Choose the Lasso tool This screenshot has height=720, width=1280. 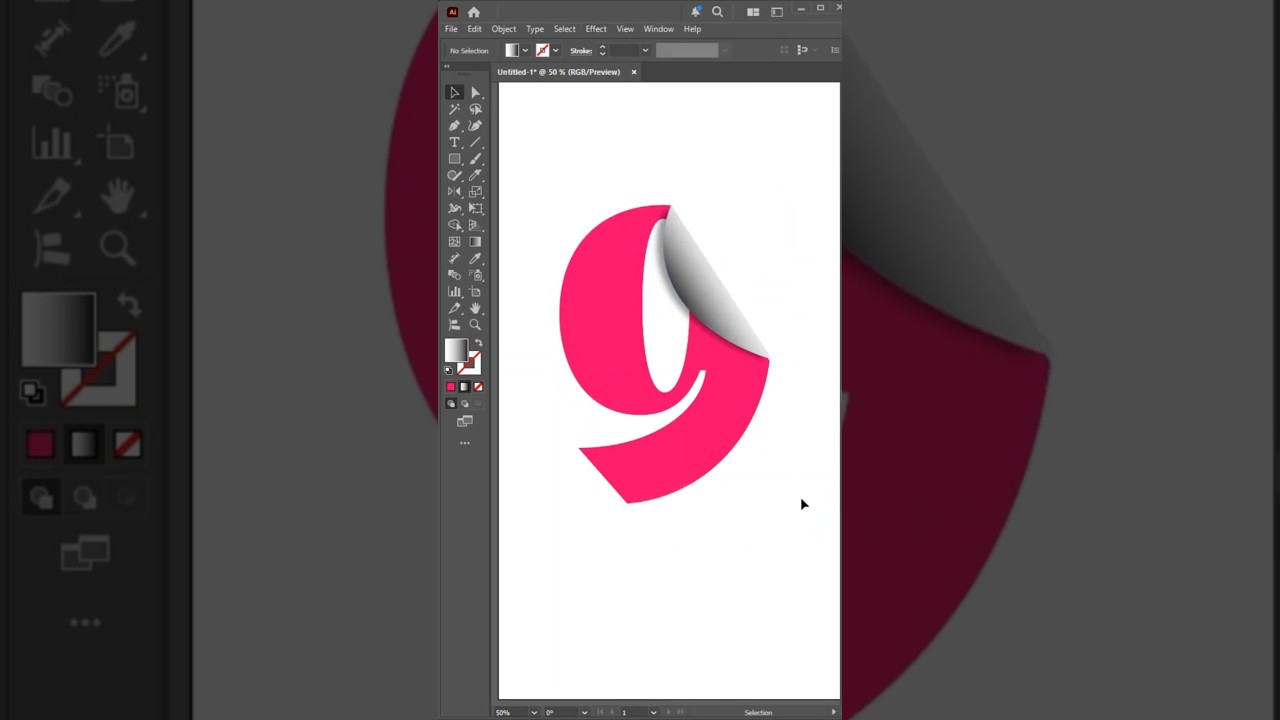(x=475, y=109)
